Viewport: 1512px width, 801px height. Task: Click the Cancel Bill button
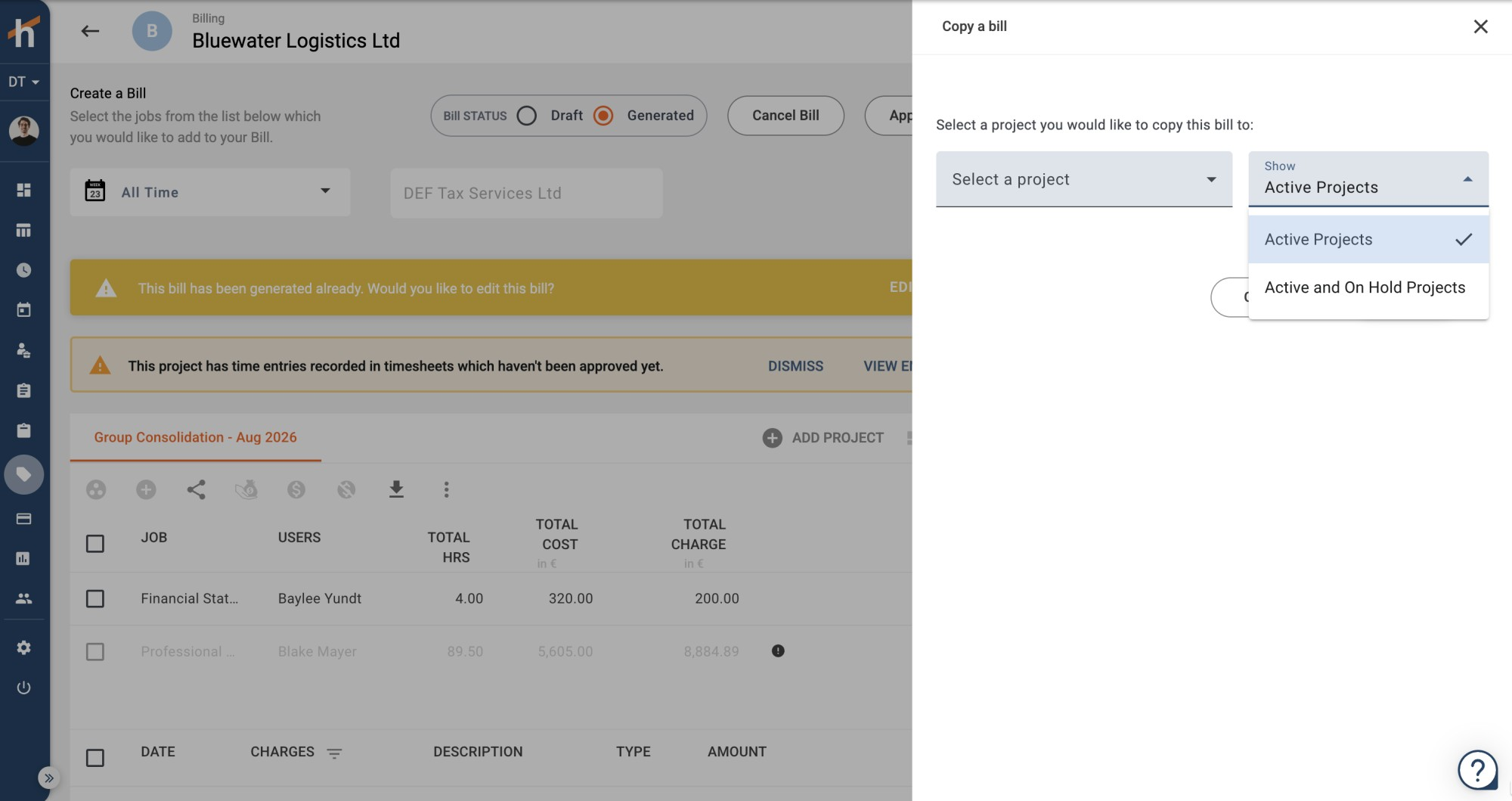[785, 116]
